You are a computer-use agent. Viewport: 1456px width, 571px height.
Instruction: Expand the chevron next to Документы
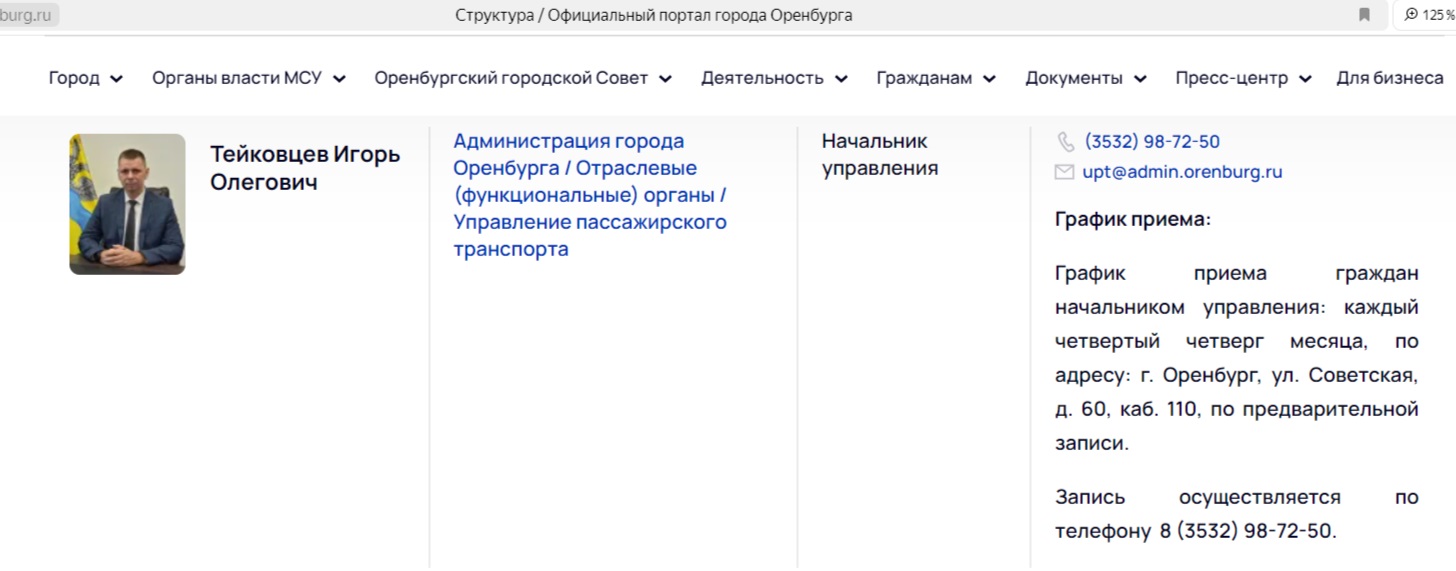point(1140,79)
